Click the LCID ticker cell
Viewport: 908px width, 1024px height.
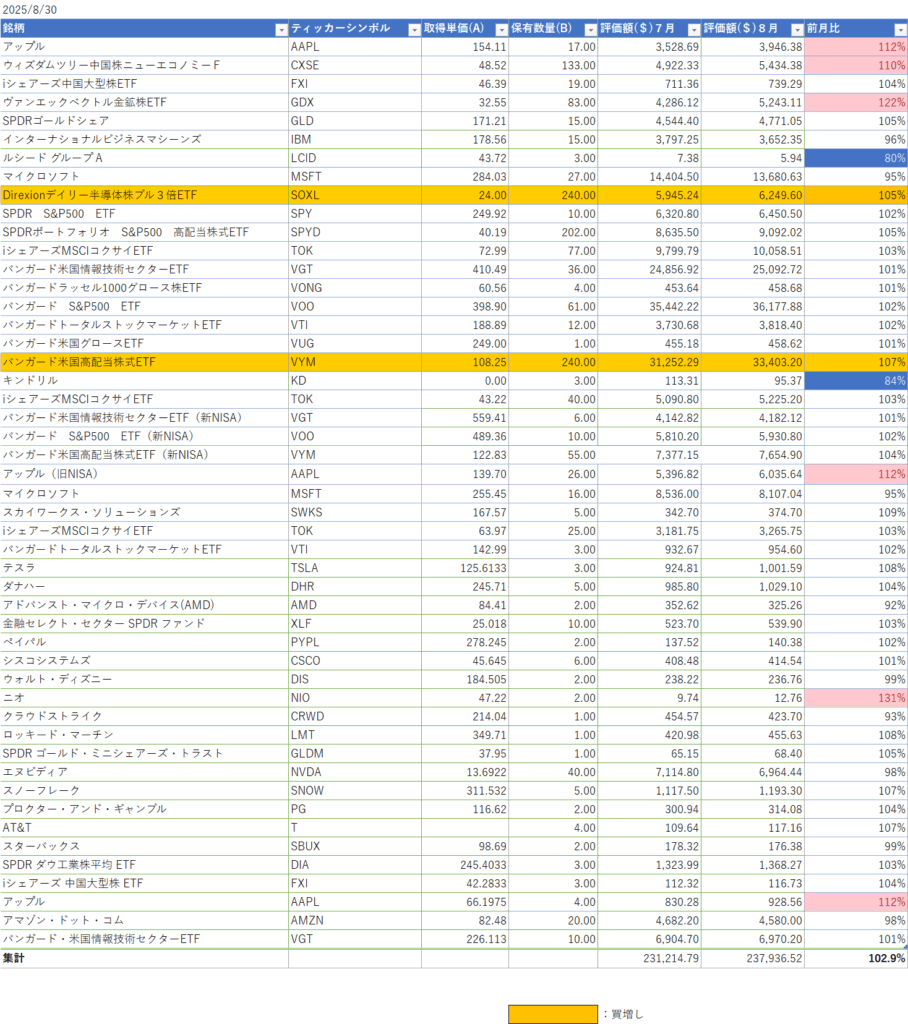355,158
